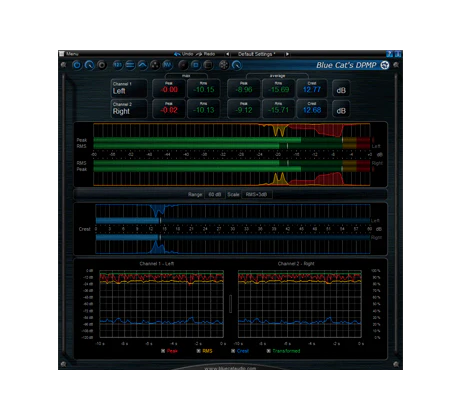Click the max Peak value -0.02
Viewport: 460px width, 416px height.
pyautogui.click(x=169, y=109)
